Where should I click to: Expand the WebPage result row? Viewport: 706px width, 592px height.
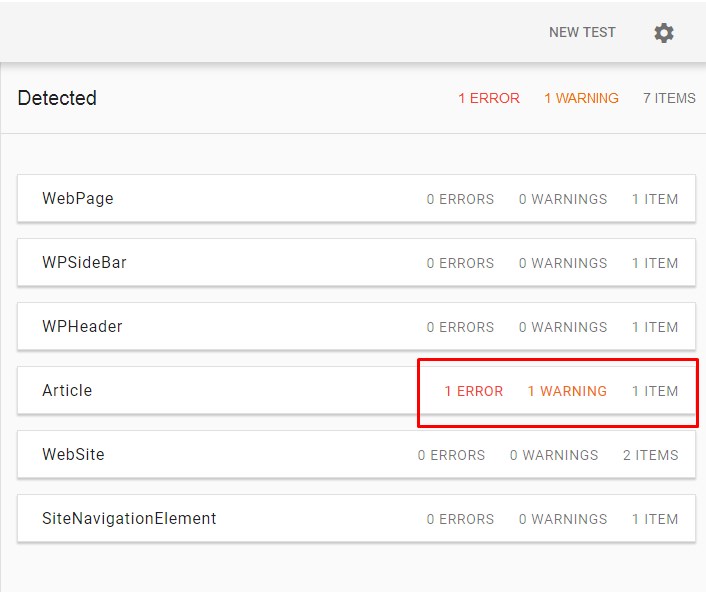(x=356, y=199)
